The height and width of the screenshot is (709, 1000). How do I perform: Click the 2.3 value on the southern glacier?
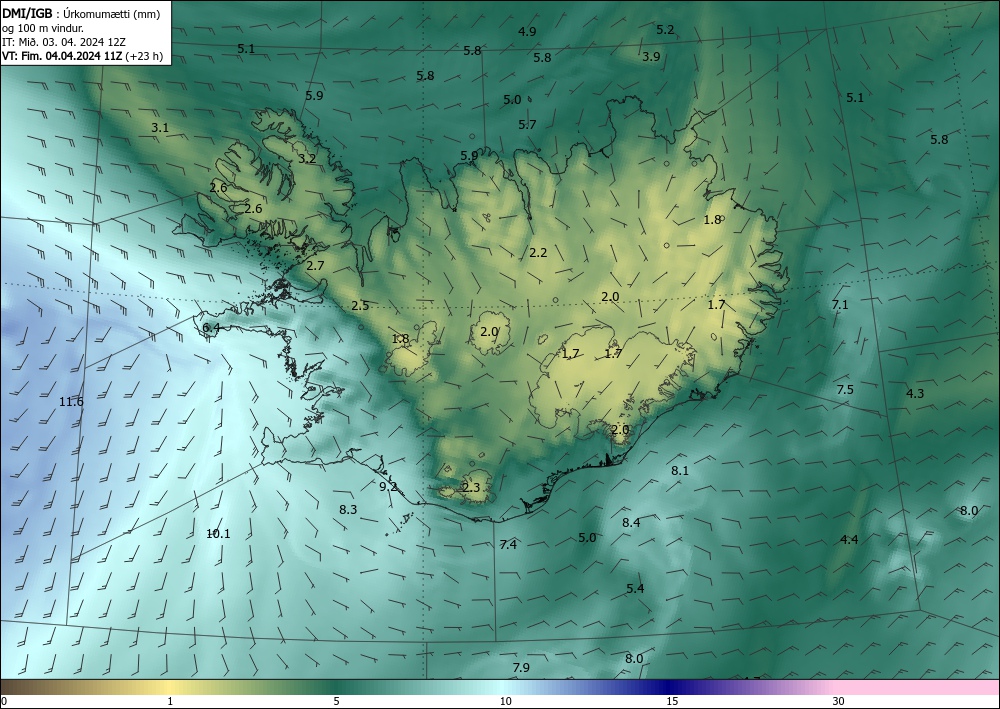471,488
